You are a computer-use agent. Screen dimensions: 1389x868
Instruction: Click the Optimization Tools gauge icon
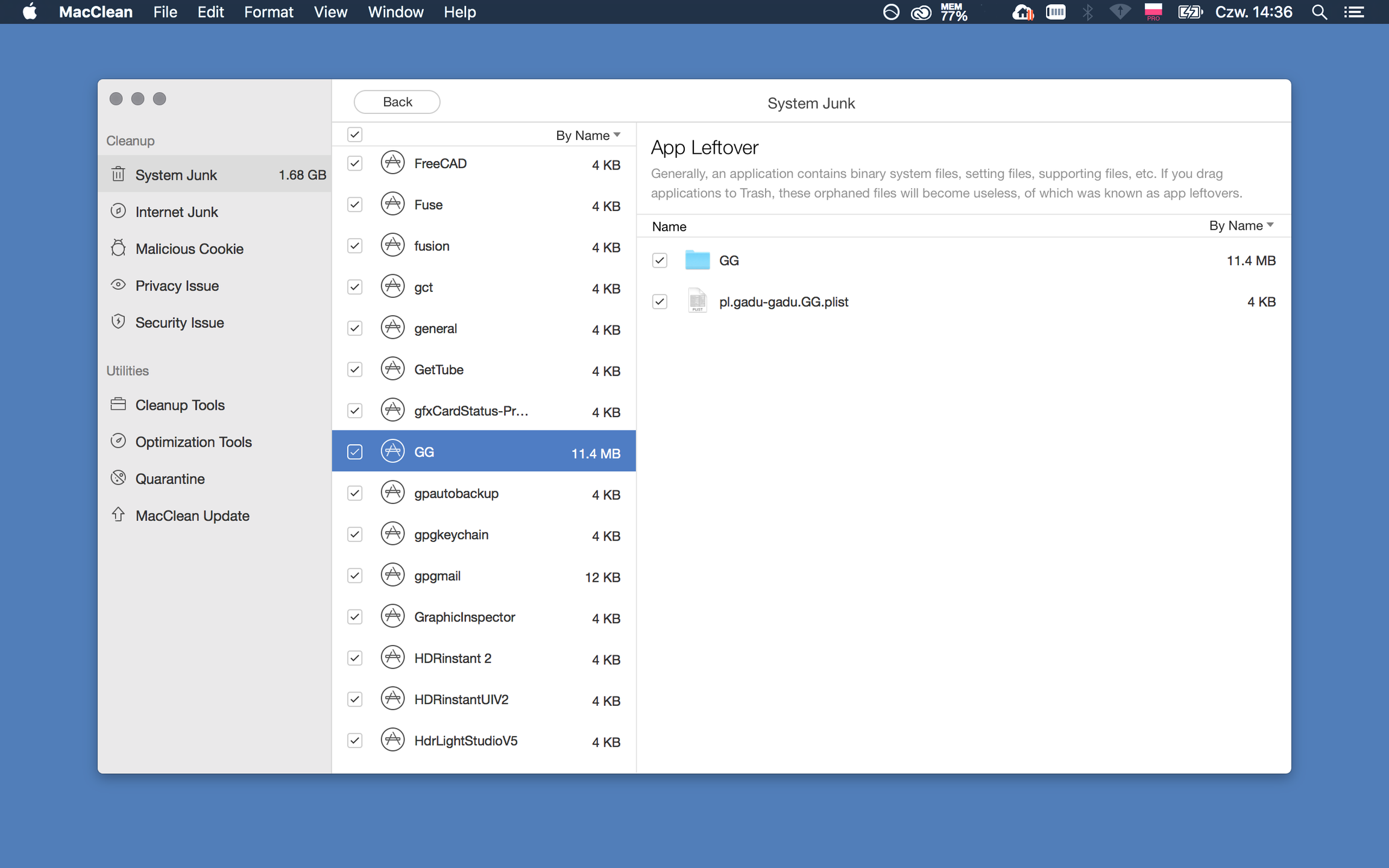click(x=118, y=441)
